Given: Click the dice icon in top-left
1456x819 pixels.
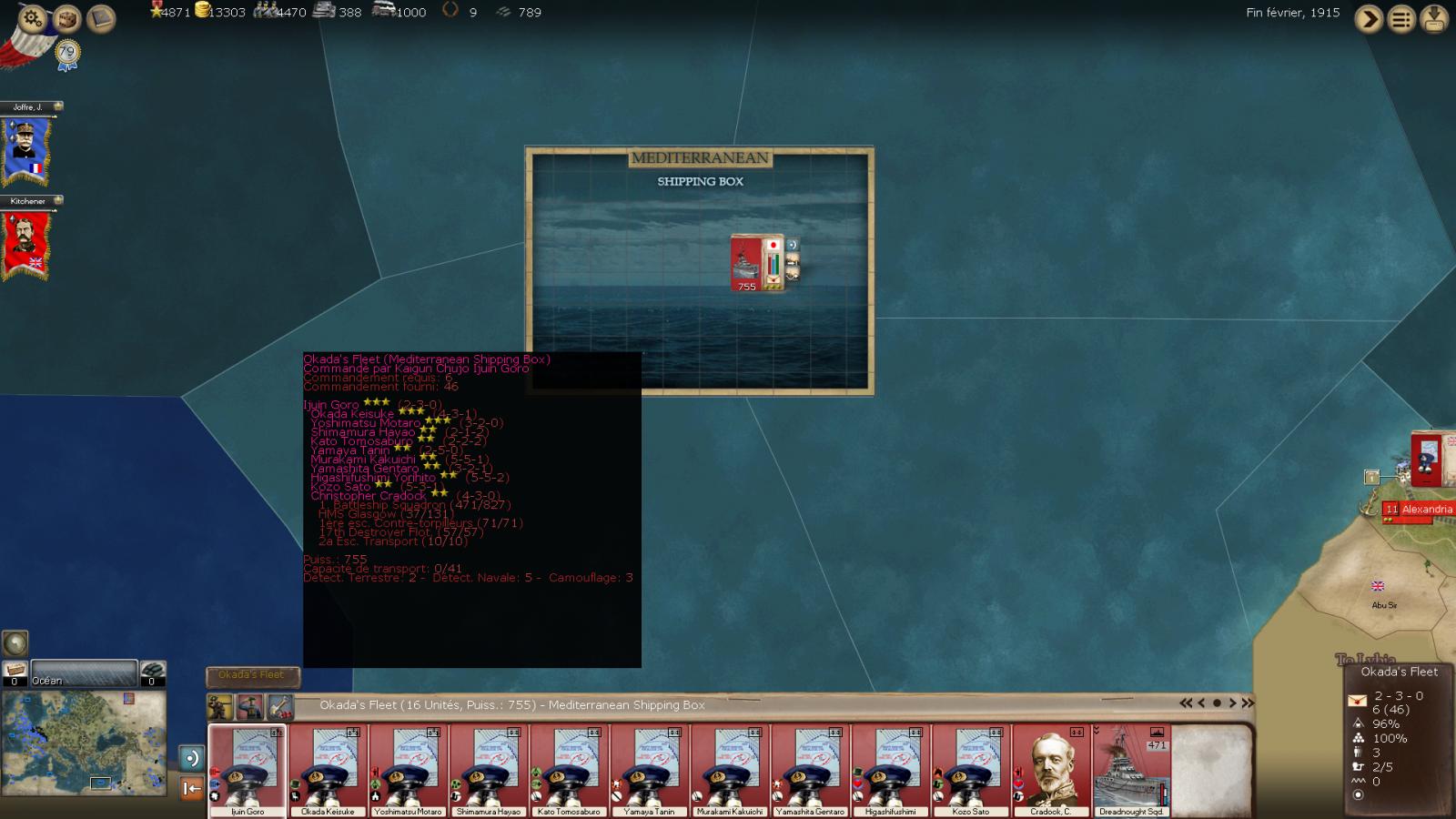Looking at the screenshot, I should click(x=66, y=18).
